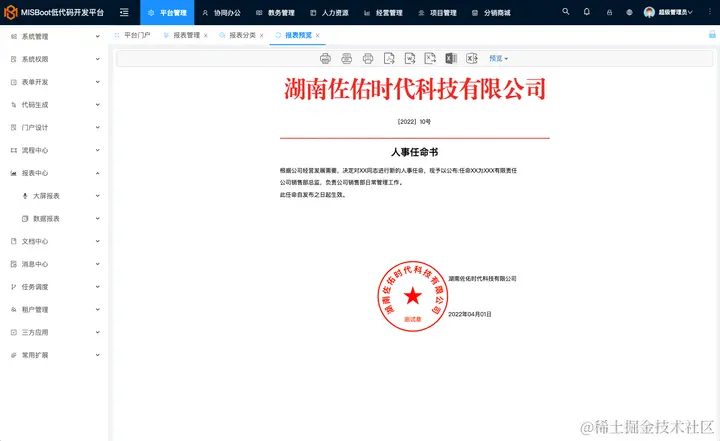
Task: Export the report as PDF
Action: pos(389,58)
